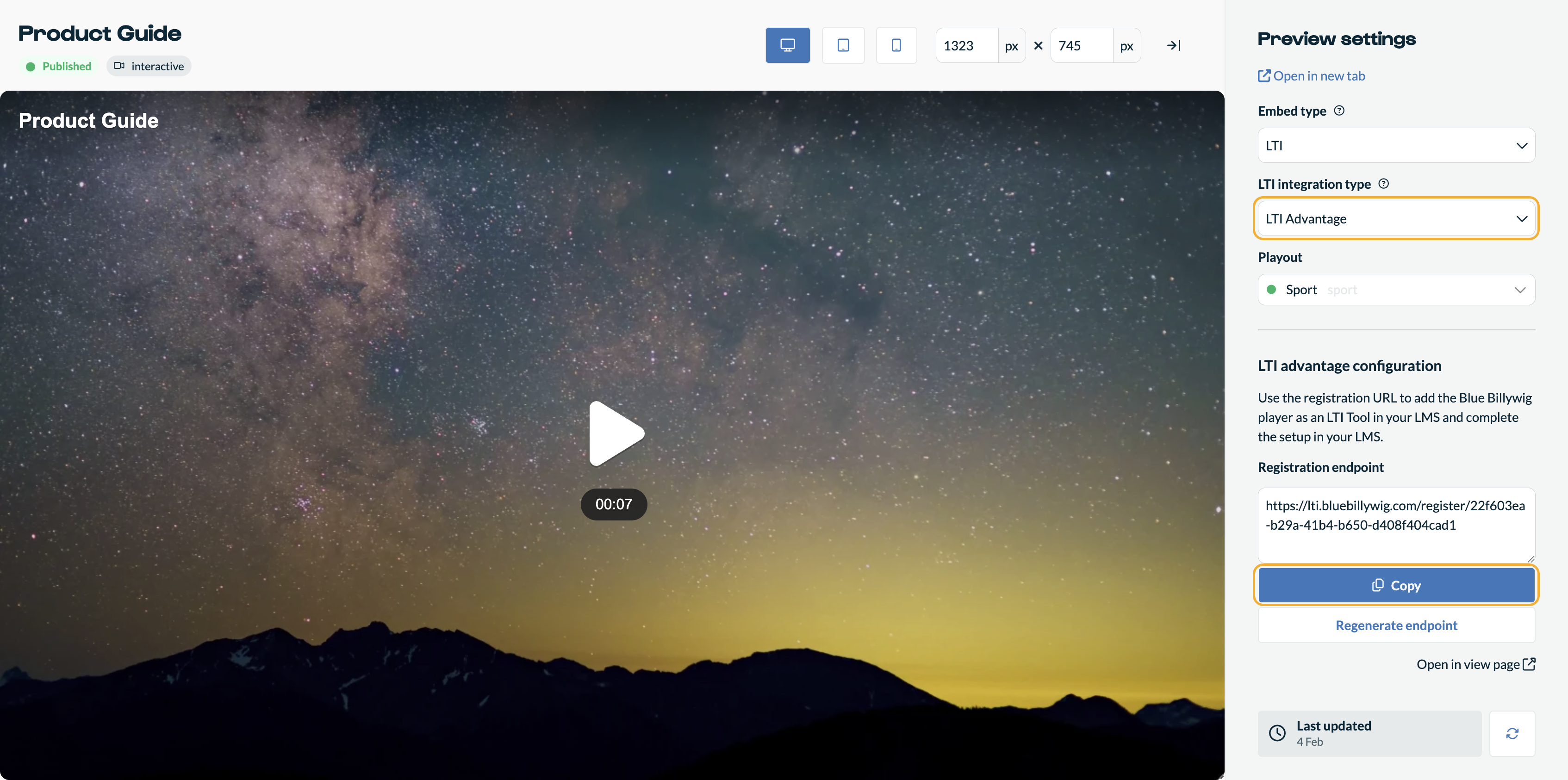Switch to tablet preview mode
This screenshot has height=780, width=1568.
coord(842,45)
